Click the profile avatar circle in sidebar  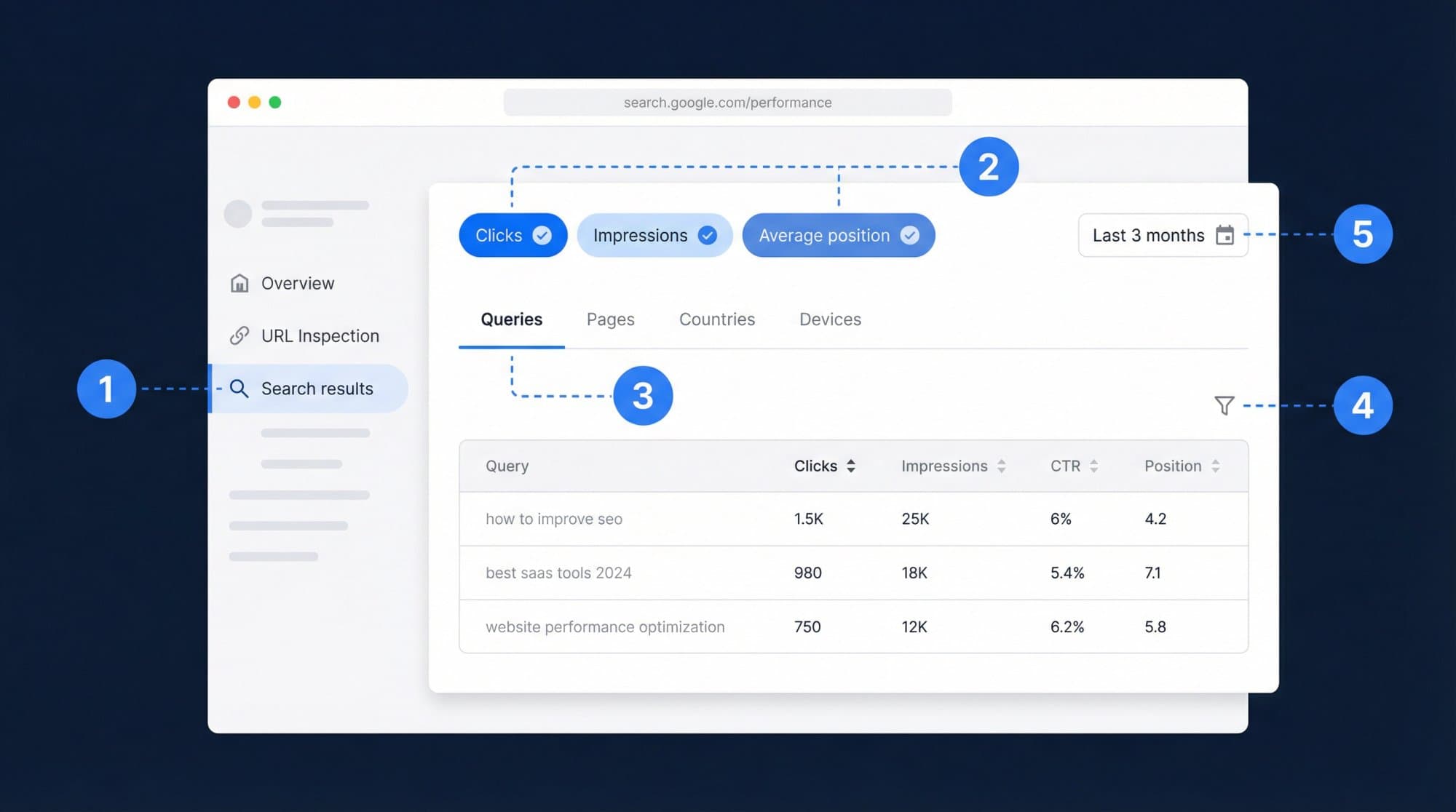[x=238, y=214]
